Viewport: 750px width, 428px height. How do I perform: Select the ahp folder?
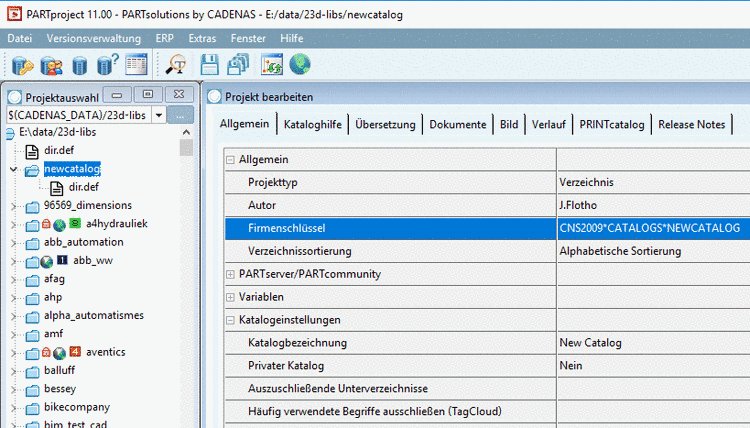click(53, 297)
